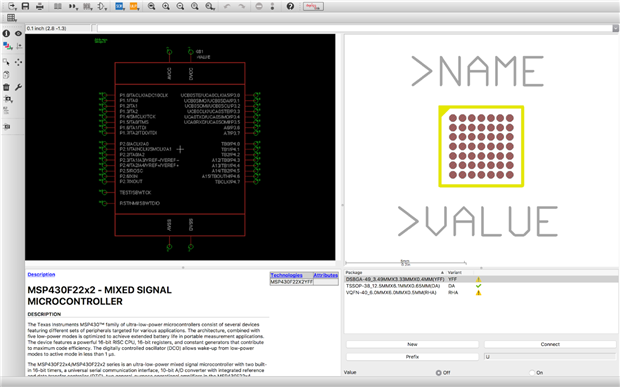
Task: Open the Symbol editor gate-shaped icon
Action: [x=102, y=6]
